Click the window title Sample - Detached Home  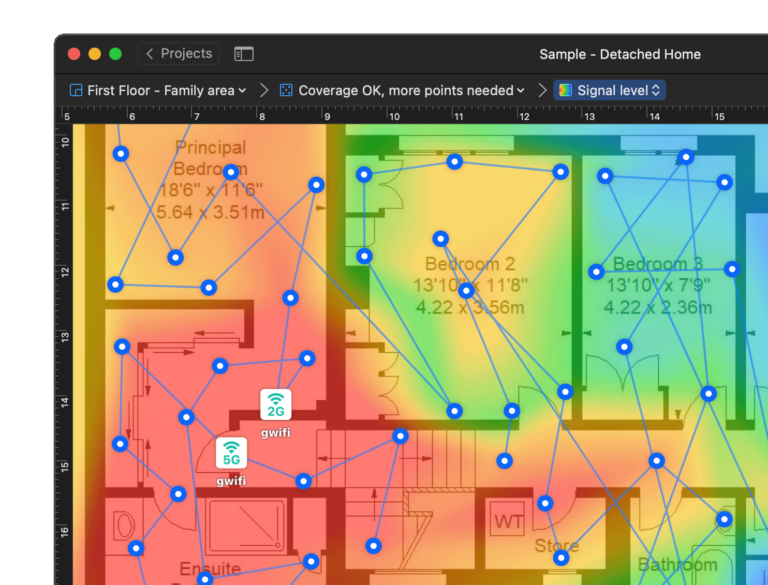(619, 54)
